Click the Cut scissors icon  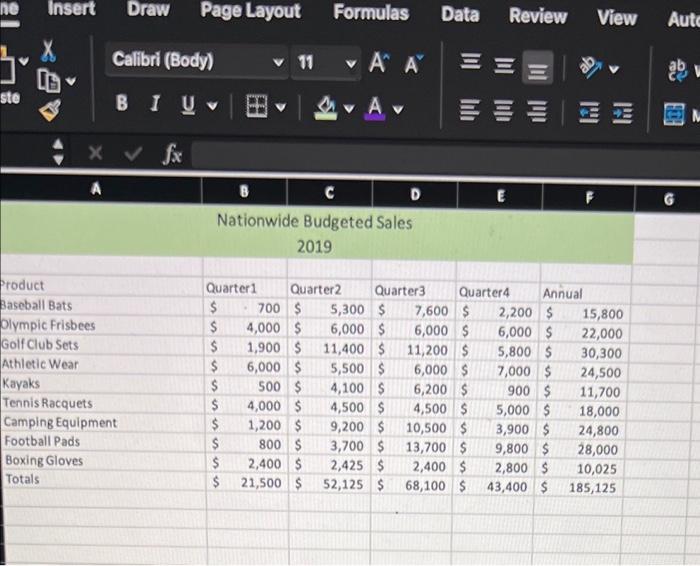click(x=49, y=50)
